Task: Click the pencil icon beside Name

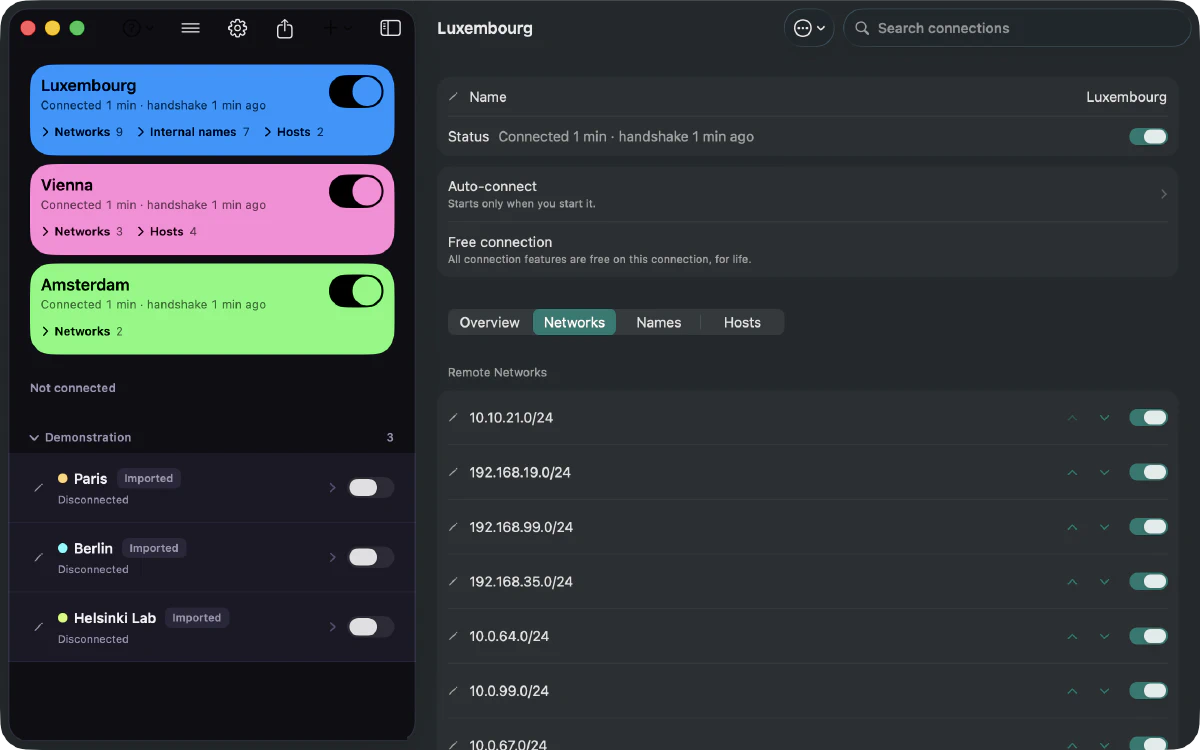Action: (x=453, y=97)
